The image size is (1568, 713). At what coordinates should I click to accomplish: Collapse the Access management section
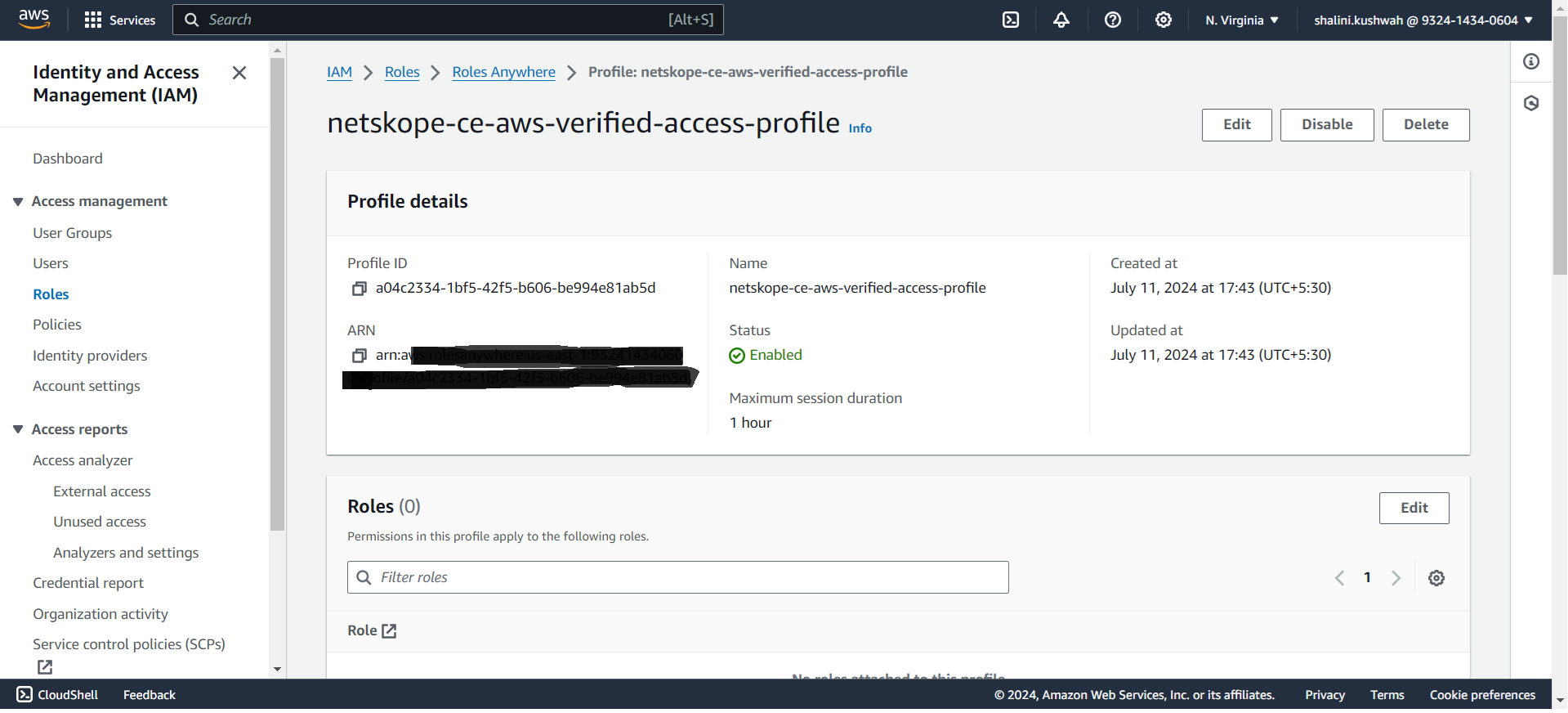point(18,202)
